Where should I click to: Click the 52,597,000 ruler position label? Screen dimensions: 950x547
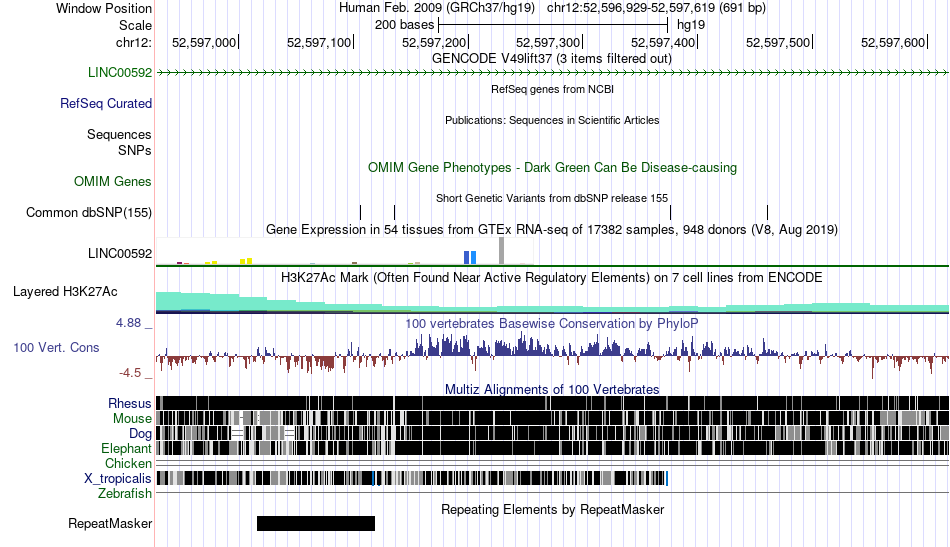point(204,42)
